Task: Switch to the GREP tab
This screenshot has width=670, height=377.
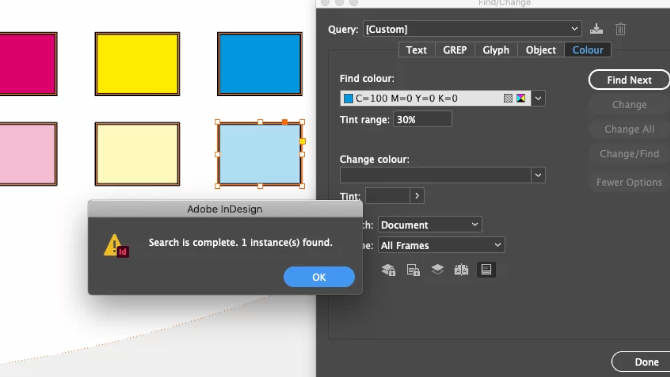Action: (x=455, y=50)
